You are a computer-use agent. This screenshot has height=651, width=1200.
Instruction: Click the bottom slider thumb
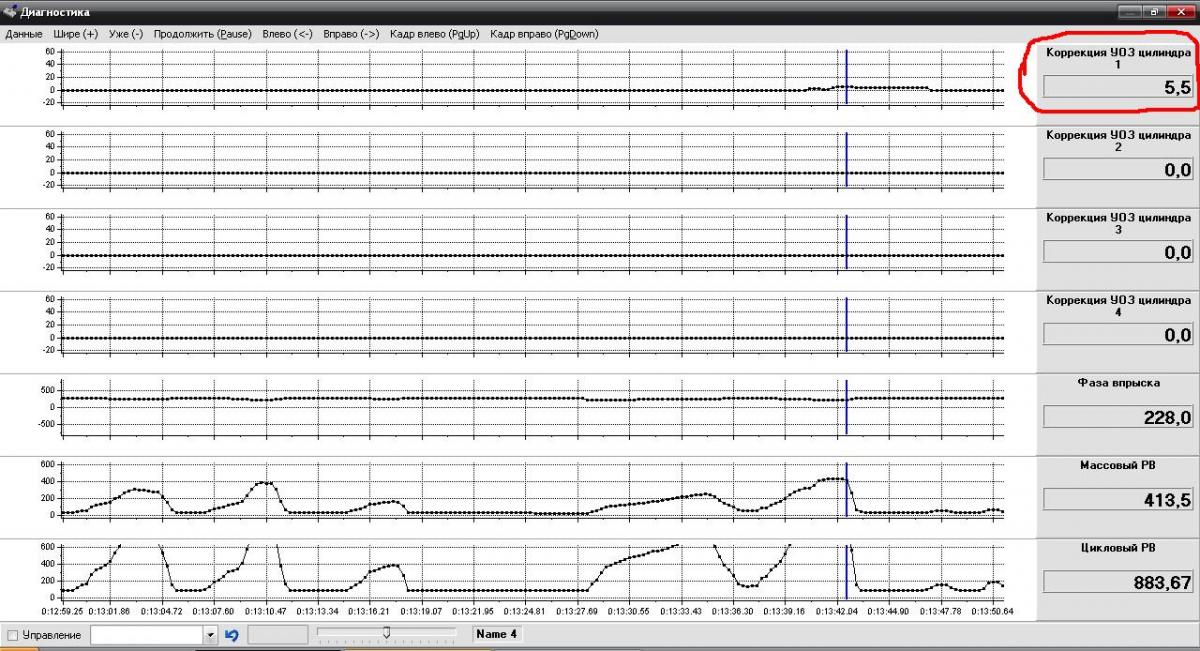point(386,632)
